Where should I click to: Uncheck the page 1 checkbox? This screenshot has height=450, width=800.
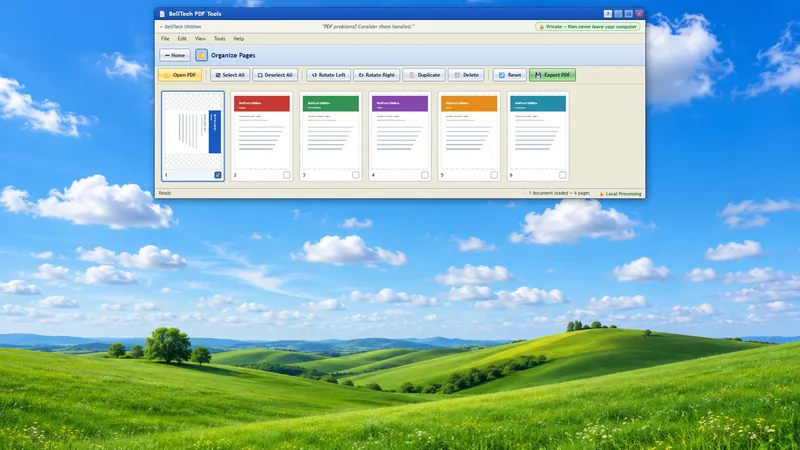click(x=218, y=175)
